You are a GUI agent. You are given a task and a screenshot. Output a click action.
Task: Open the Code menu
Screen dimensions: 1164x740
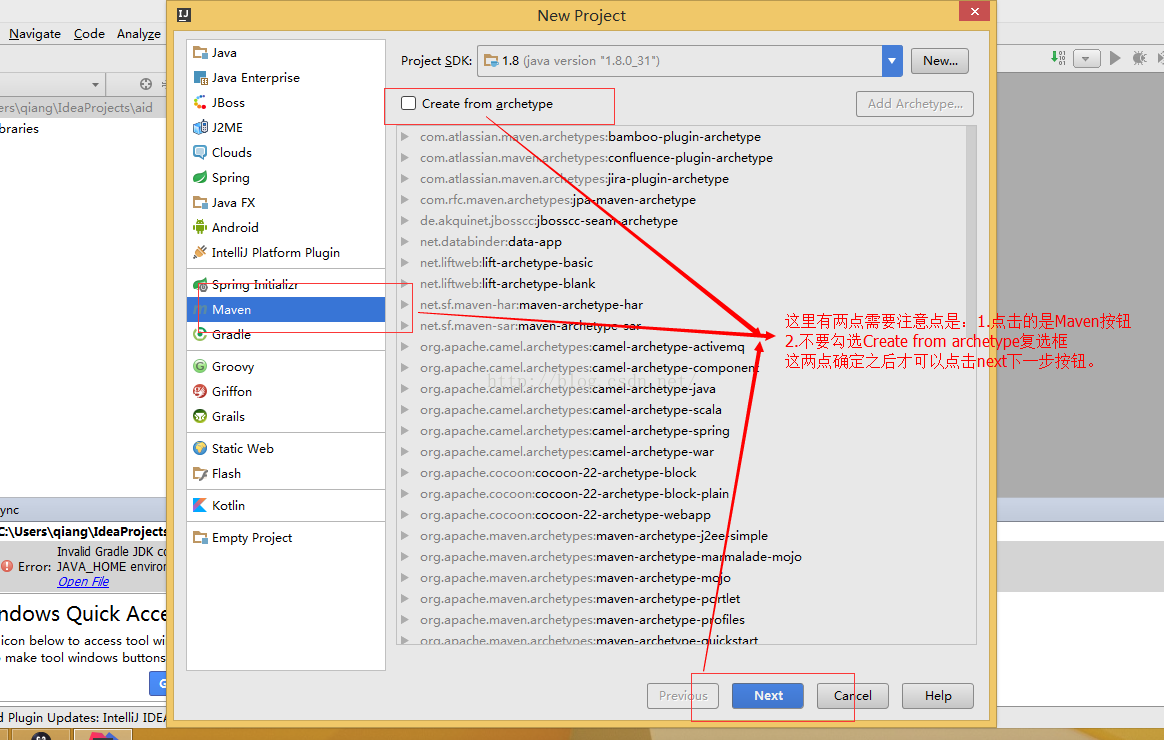pyautogui.click(x=89, y=33)
